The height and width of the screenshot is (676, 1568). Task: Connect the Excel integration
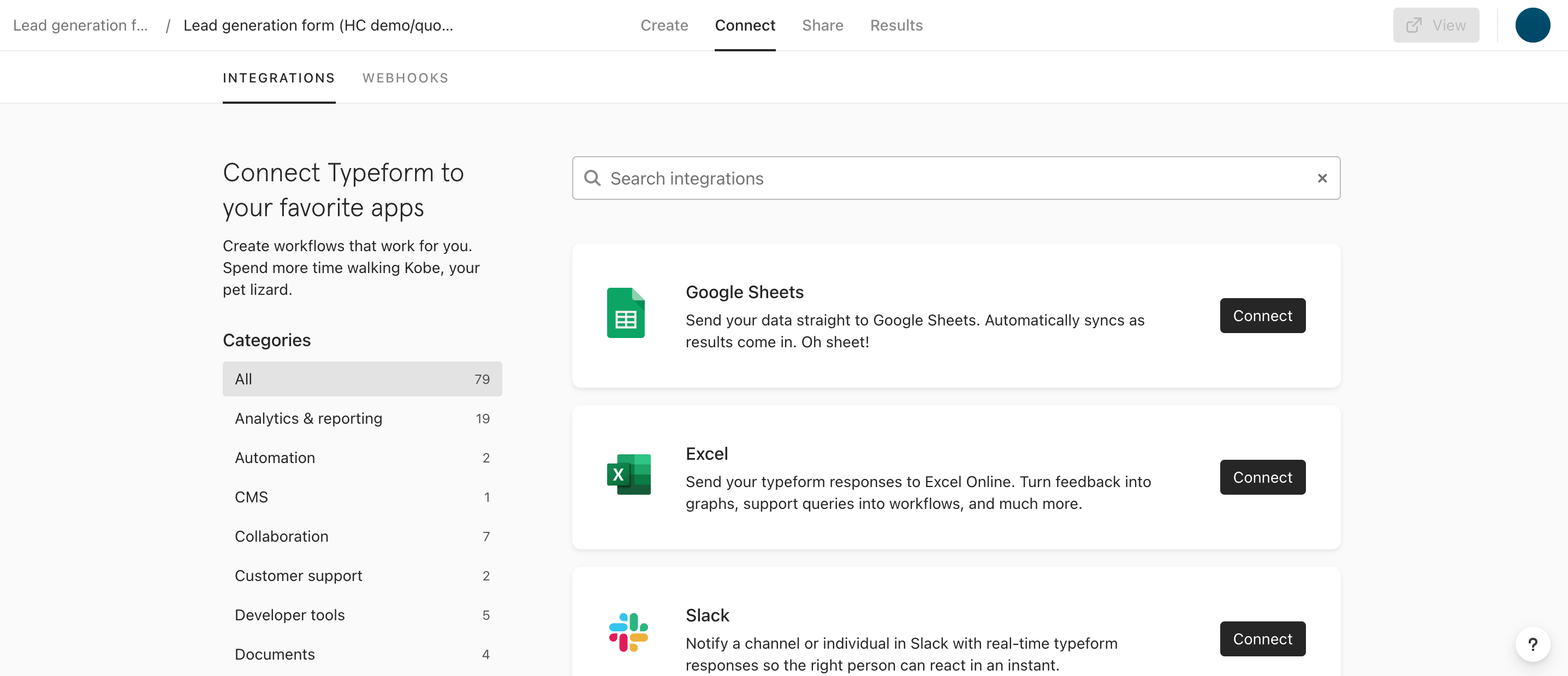[1262, 477]
